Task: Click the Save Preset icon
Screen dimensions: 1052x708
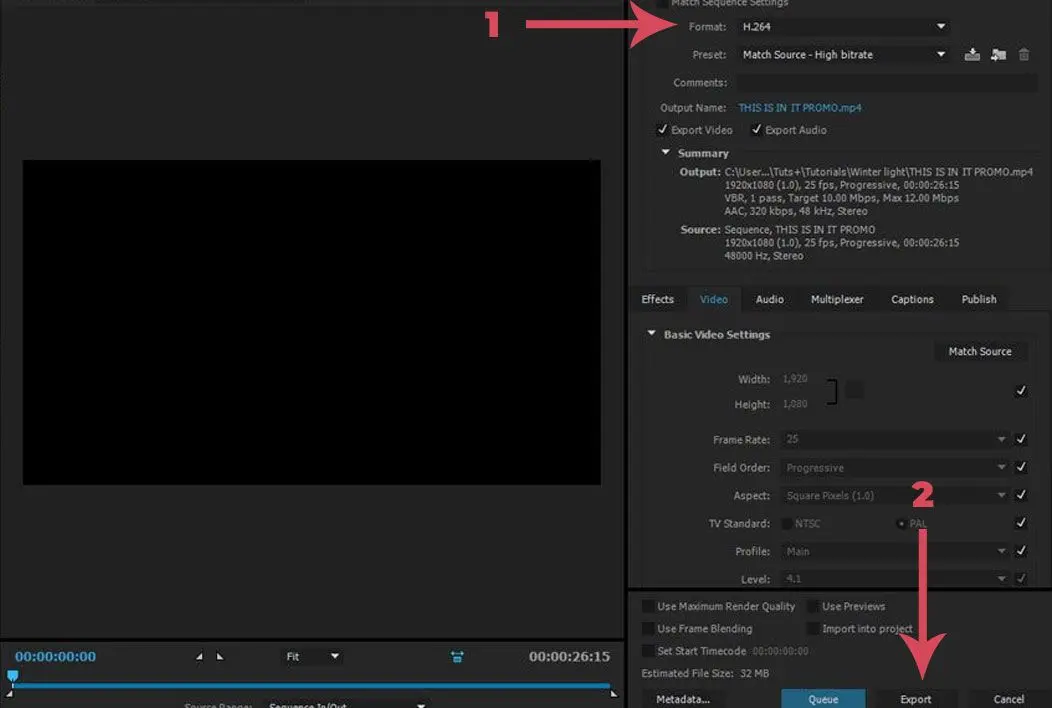Action: pyautogui.click(x=972, y=54)
